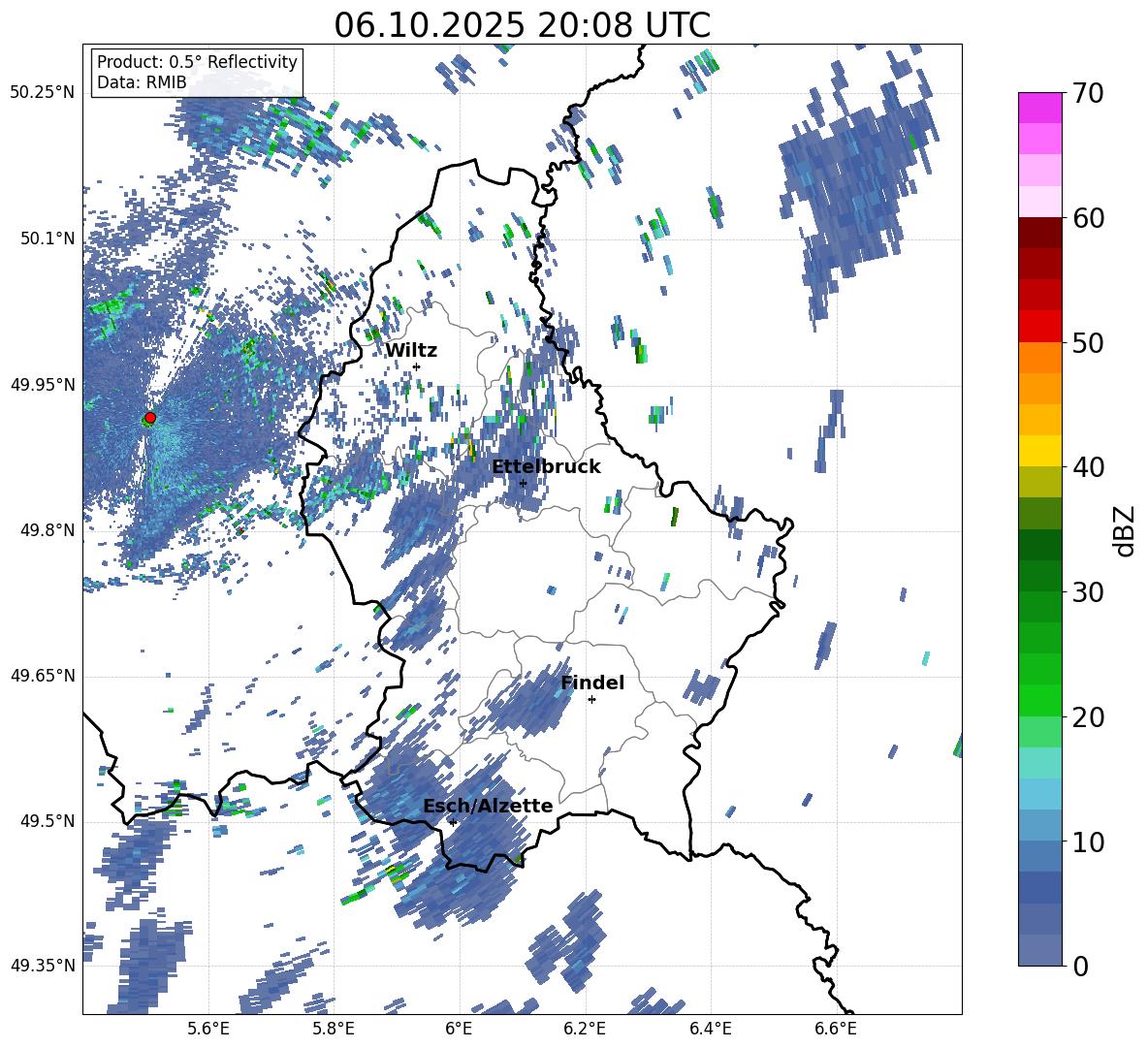Click the Findel station cross marker
Image resolution: width=1148 pixels, height=1048 pixels.
[591, 699]
